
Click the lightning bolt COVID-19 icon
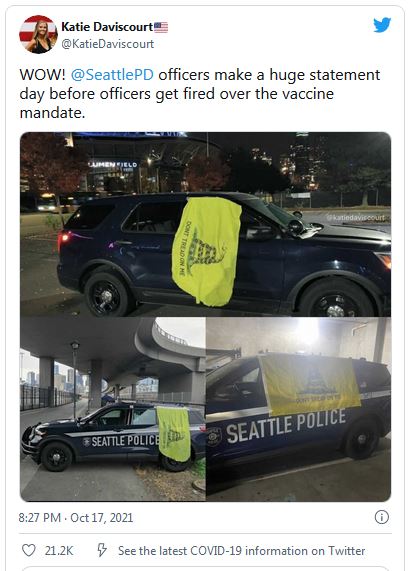102,550
